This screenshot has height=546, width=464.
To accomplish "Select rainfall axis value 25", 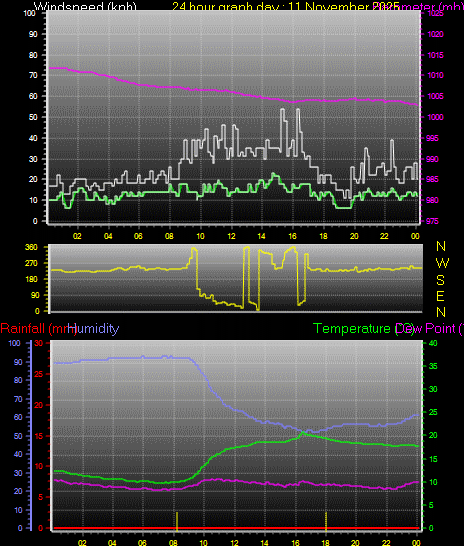I will (38, 374).
